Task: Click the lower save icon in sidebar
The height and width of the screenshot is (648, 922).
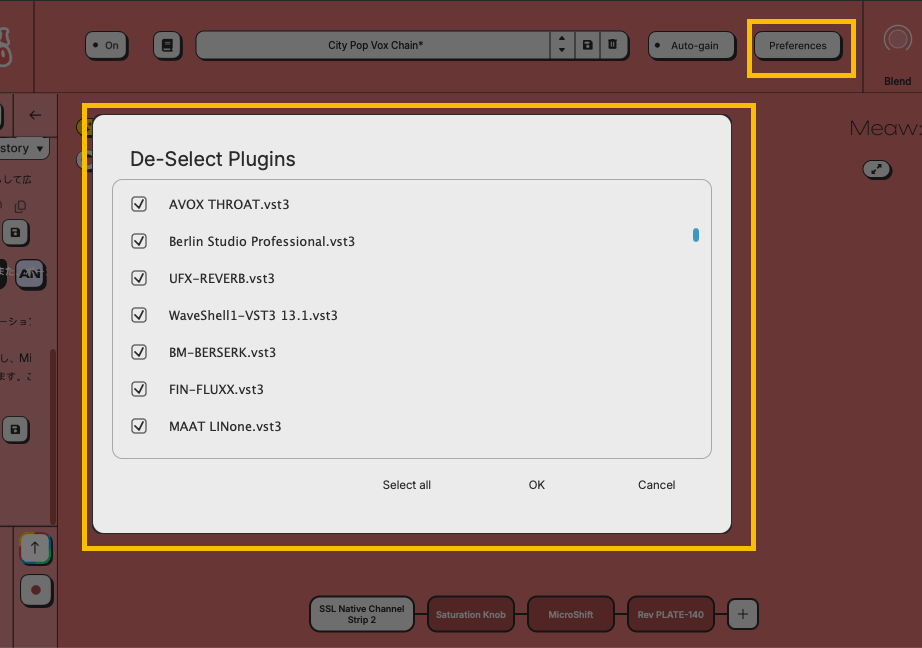Action: pos(15,429)
